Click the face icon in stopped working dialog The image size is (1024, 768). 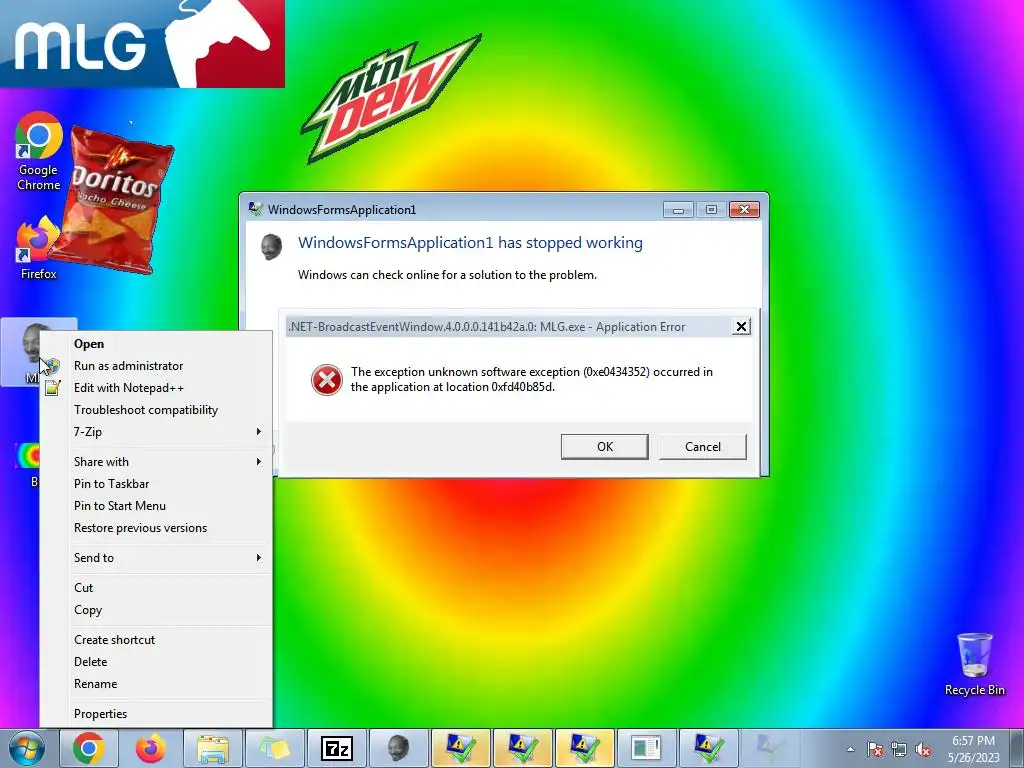pos(272,247)
